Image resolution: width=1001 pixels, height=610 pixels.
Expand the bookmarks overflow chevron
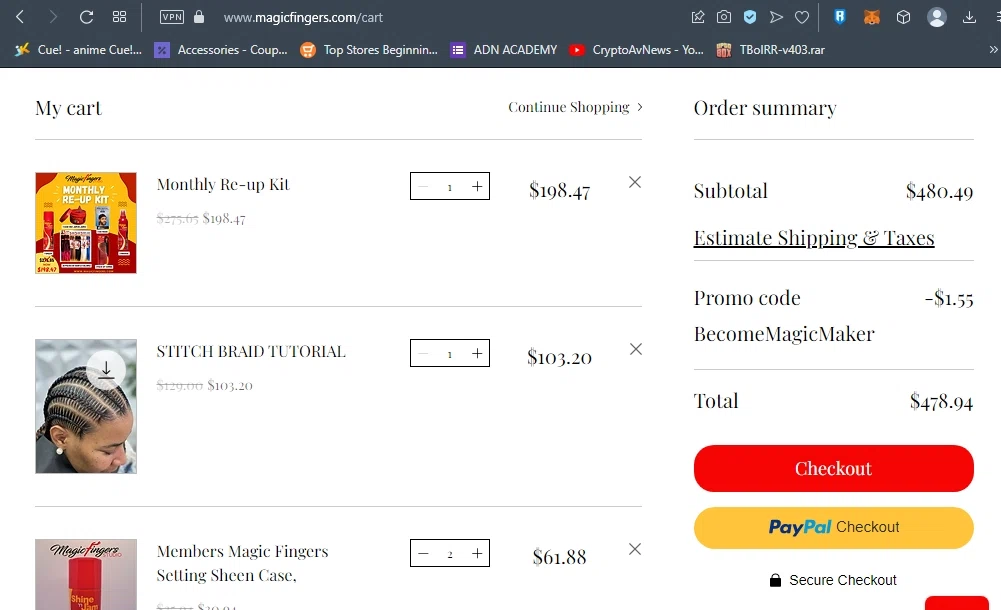[993, 50]
